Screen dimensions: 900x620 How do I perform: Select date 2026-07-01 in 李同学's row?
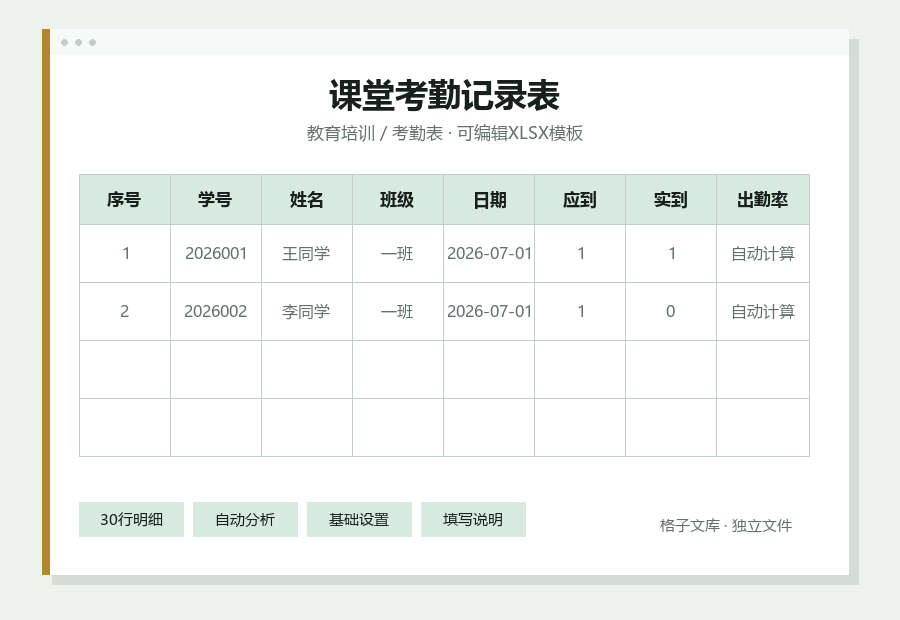[x=489, y=312]
